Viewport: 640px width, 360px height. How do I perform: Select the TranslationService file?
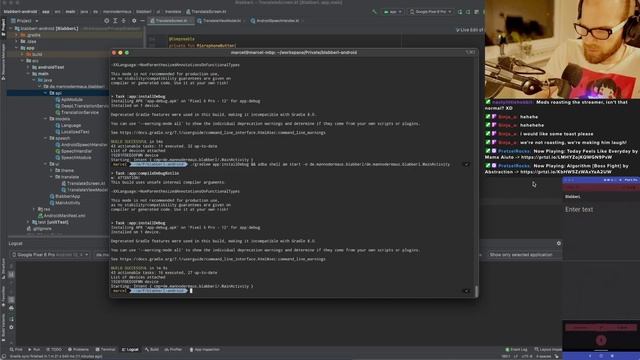pyautogui.click(x=77, y=112)
